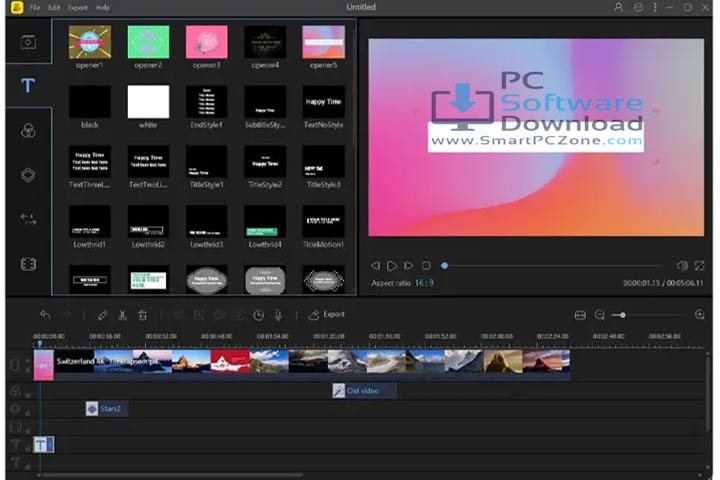Open the Elements film-strip panel in sidebar
Viewport: 720px width, 480px height.
pyautogui.click(x=28, y=264)
